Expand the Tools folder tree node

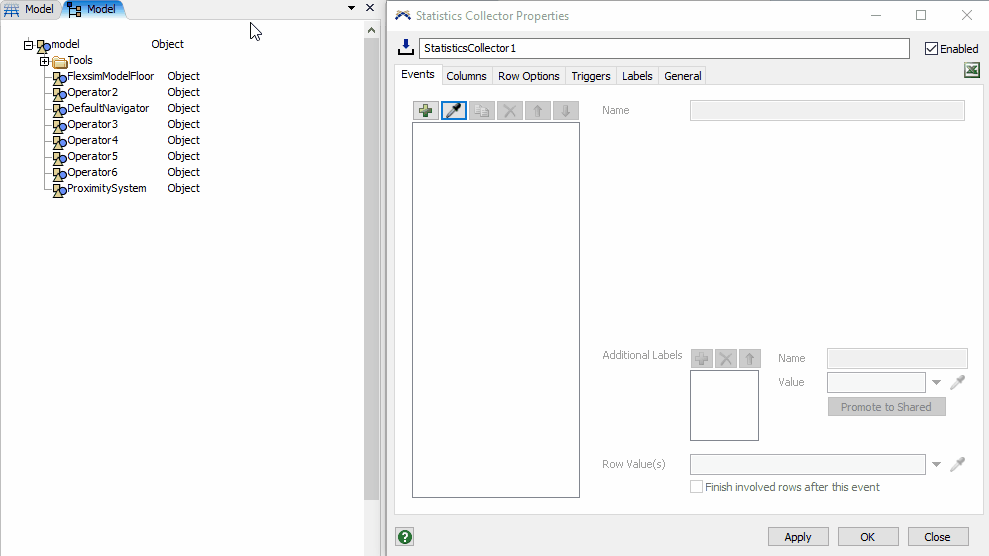tap(44, 61)
